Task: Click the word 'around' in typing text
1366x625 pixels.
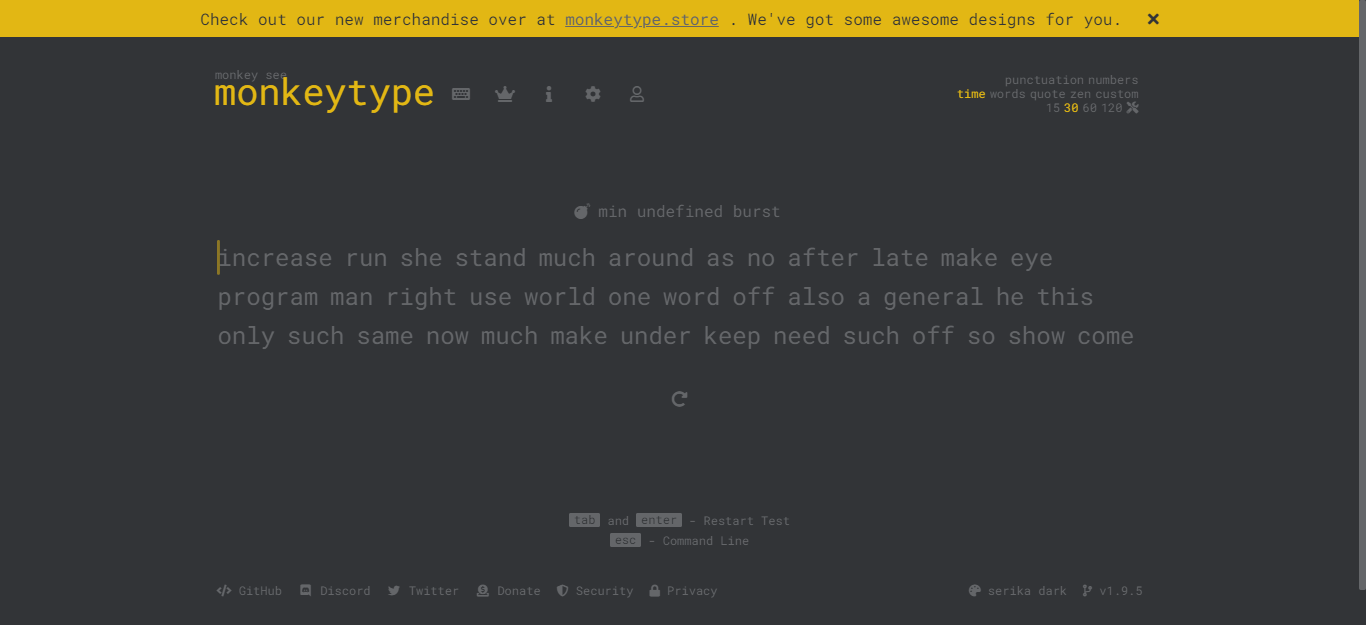Action: point(651,258)
